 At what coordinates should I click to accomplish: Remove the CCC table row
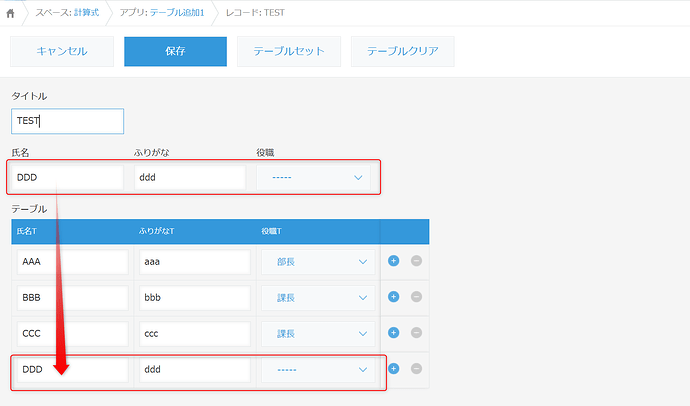click(416, 333)
